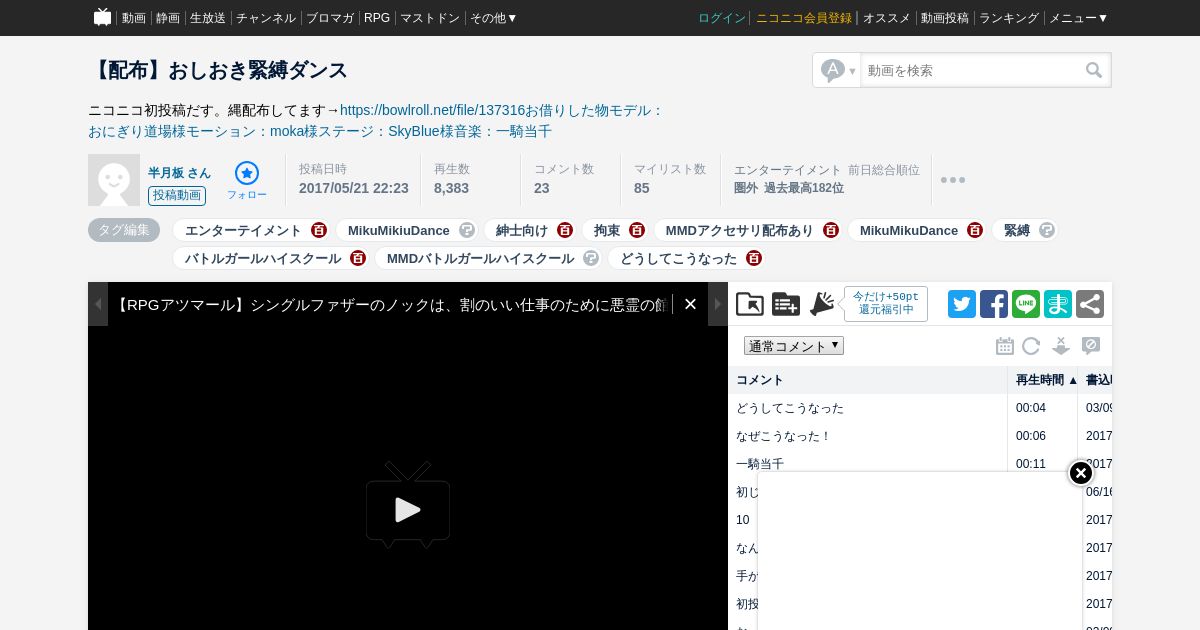Open the ランキング link

[1010, 18]
